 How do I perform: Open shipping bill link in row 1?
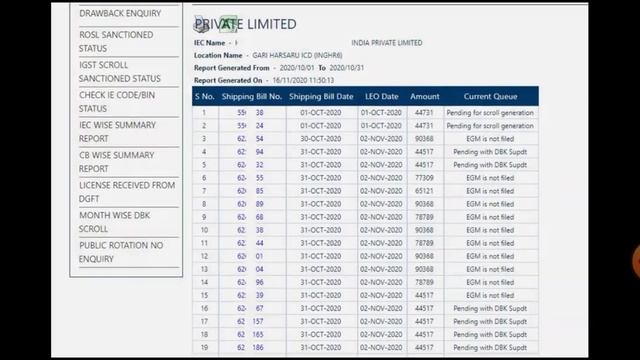click(250, 113)
